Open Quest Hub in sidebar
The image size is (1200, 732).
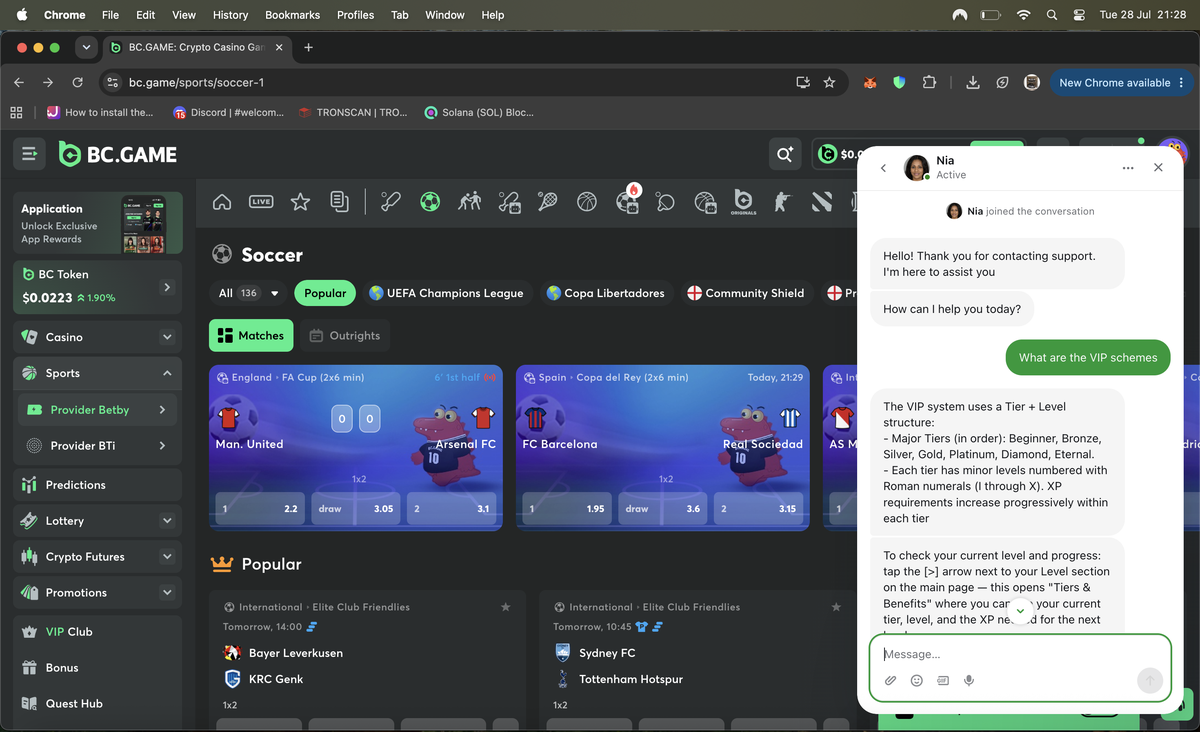[98, 704]
